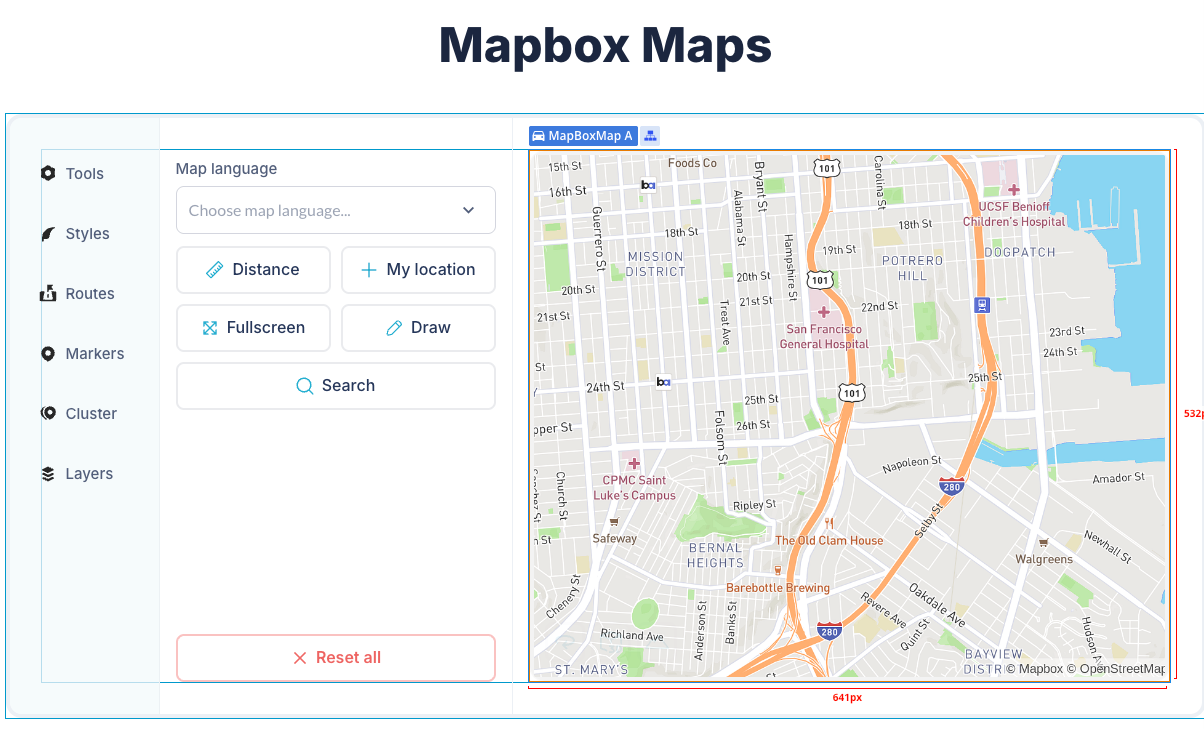Click the car icon in MapBoxMap A tag
The width and height of the screenshot is (1204, 729).
point(538,136)
